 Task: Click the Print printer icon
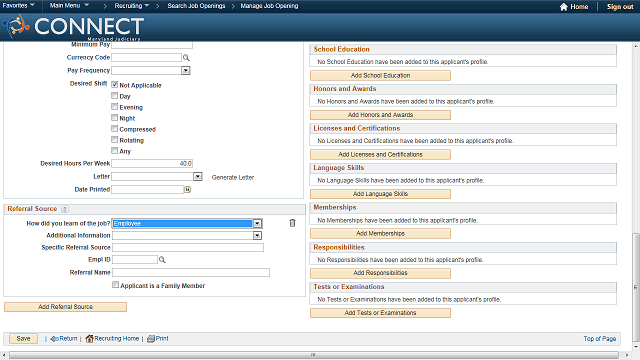click(x=151, y=338)
